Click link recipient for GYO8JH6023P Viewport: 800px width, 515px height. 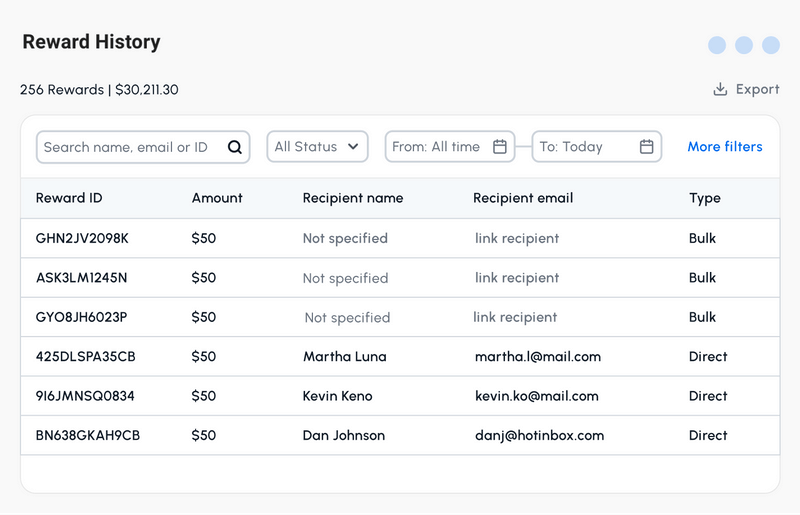point(515,317)
